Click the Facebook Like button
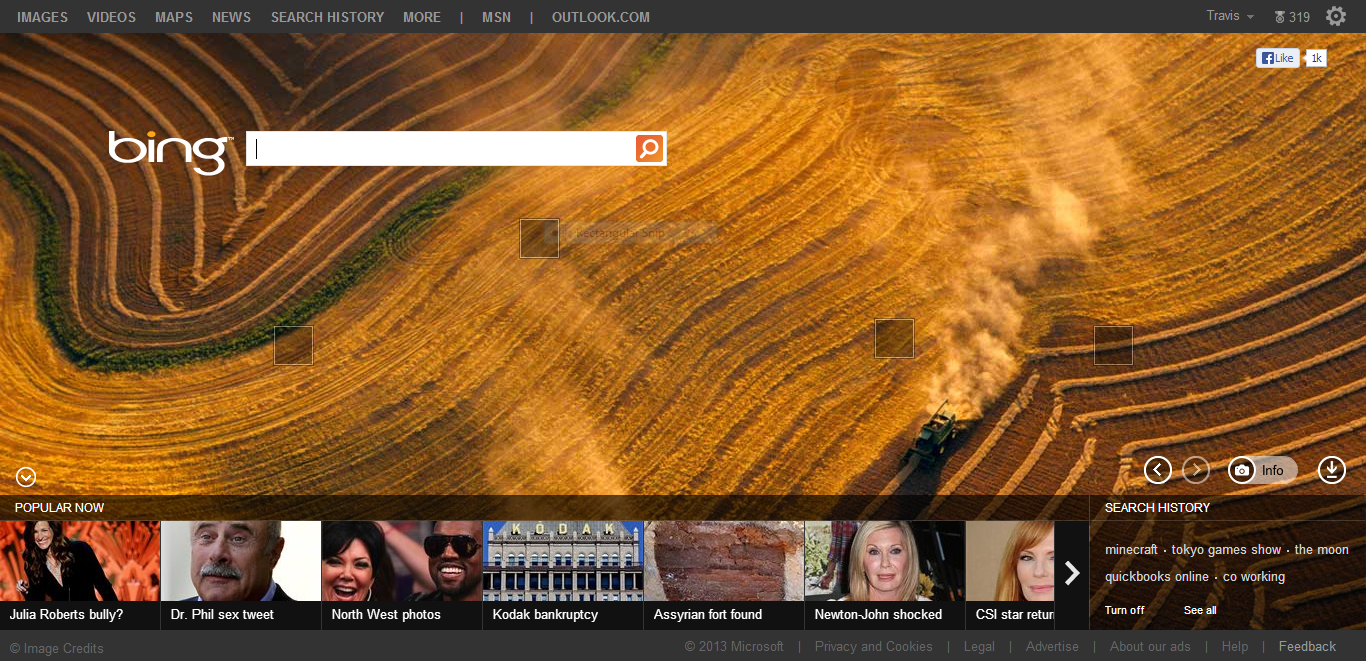1366x661 pixels. click(x=1277, y=58)
